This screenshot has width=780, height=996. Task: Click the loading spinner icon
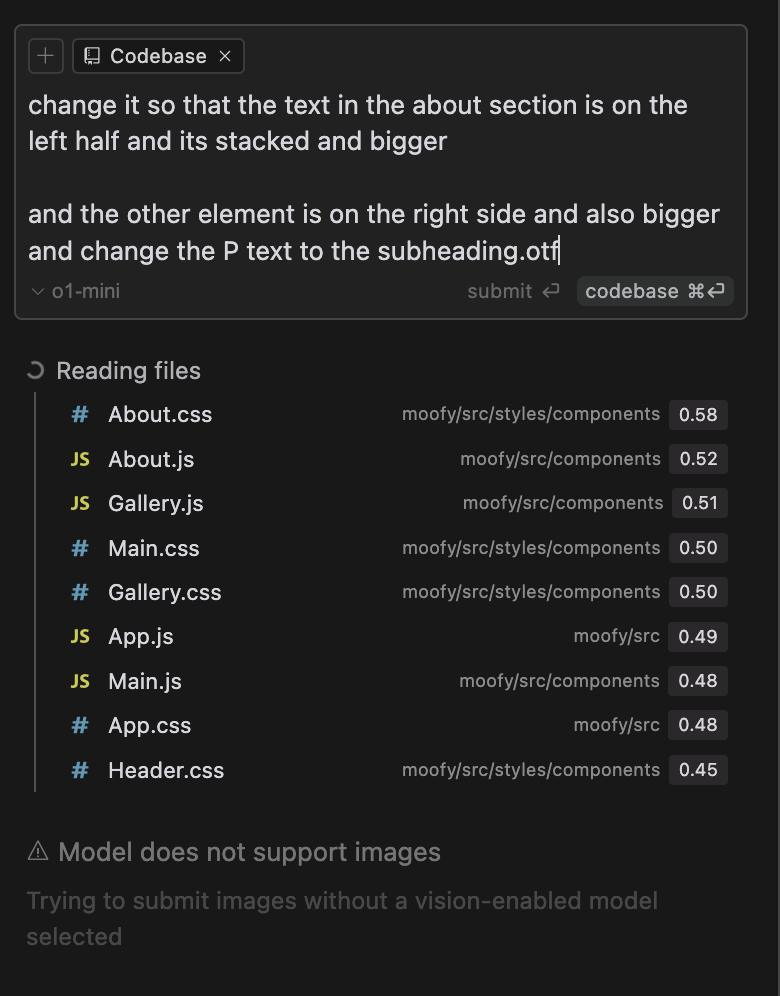point(36,371)
